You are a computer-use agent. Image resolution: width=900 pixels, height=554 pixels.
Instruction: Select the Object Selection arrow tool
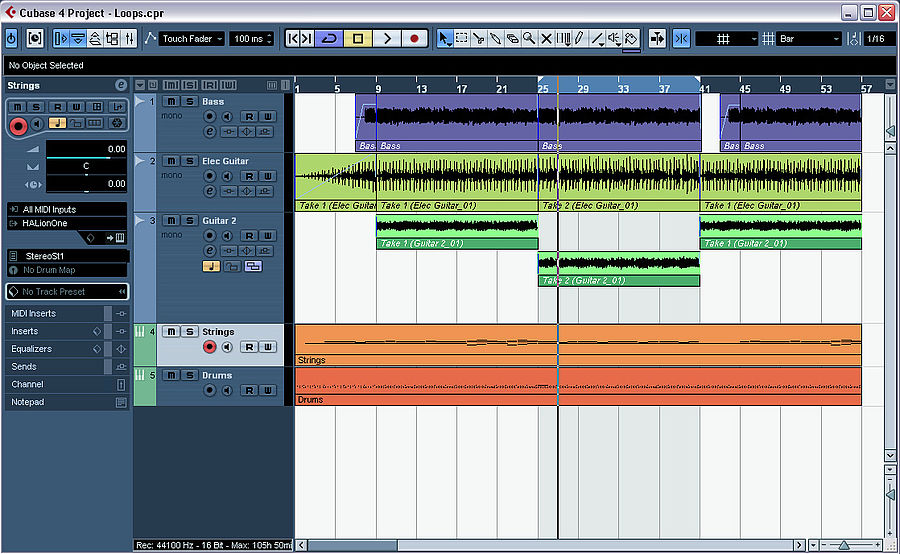coord(444,38)
